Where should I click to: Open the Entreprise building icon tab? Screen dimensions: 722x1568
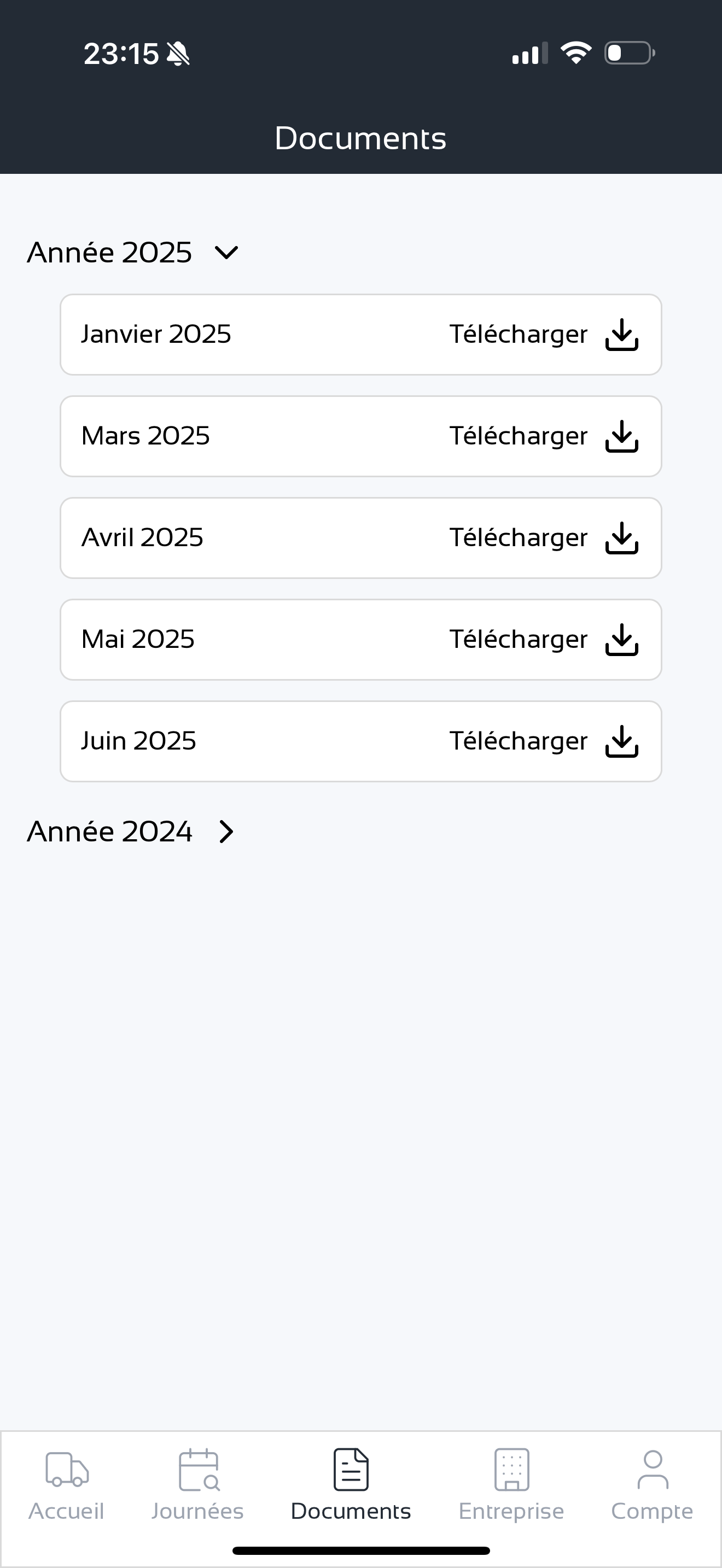[x=511, y=1470]
